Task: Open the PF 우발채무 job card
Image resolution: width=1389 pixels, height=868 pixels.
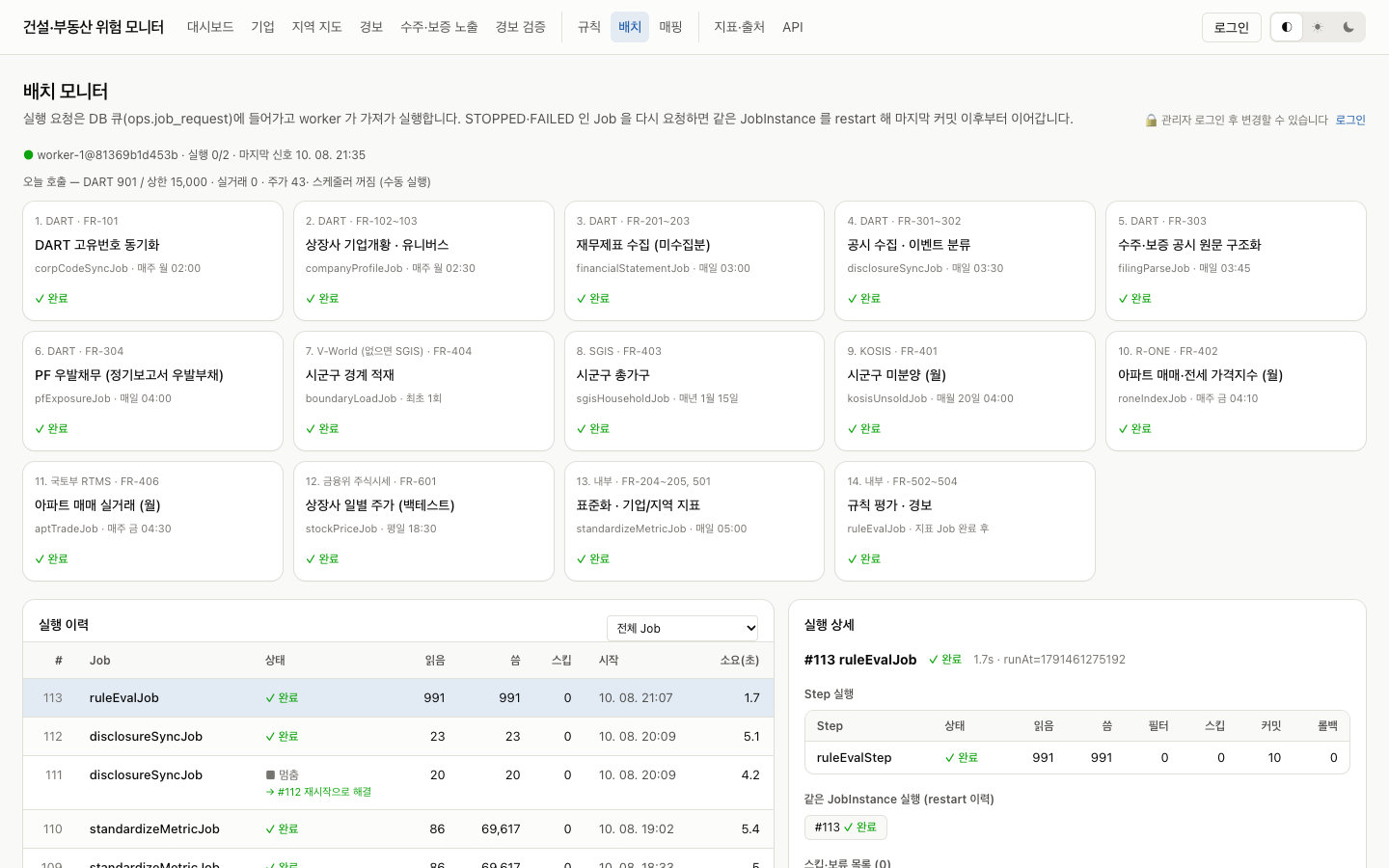Action: (x=152, y=391)
